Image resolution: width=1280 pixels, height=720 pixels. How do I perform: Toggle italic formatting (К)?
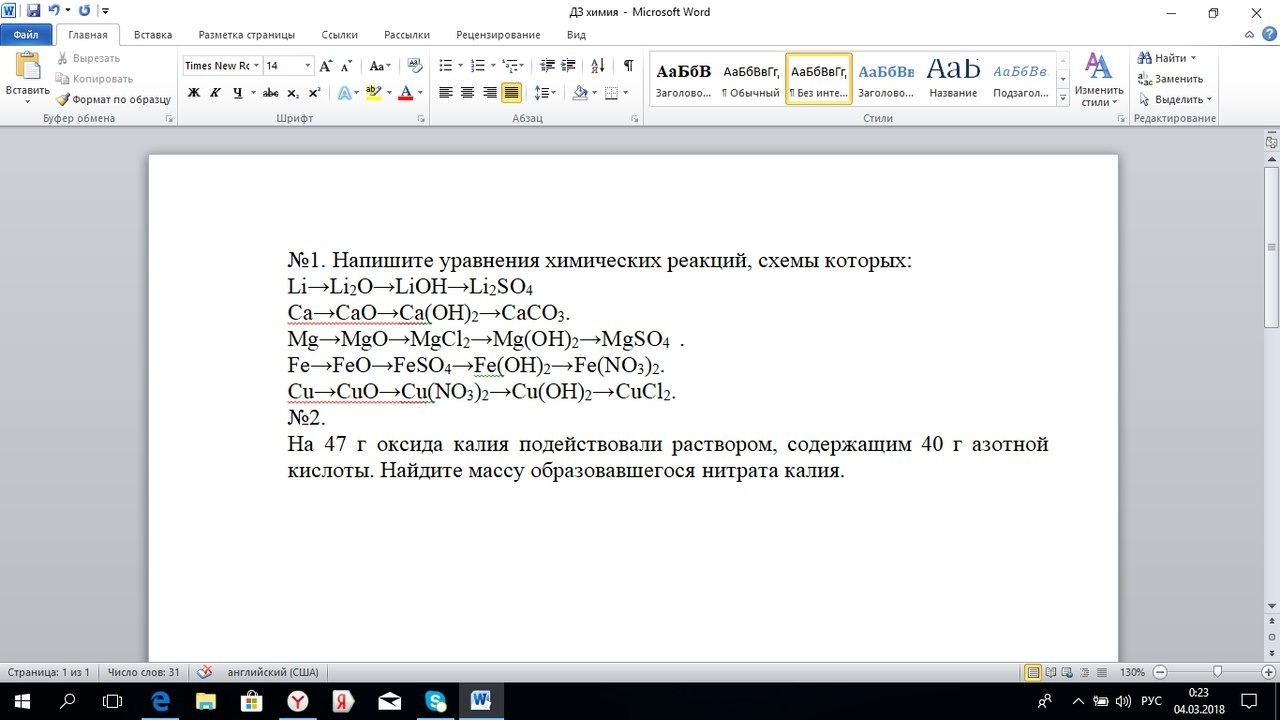tap(215, 93)
